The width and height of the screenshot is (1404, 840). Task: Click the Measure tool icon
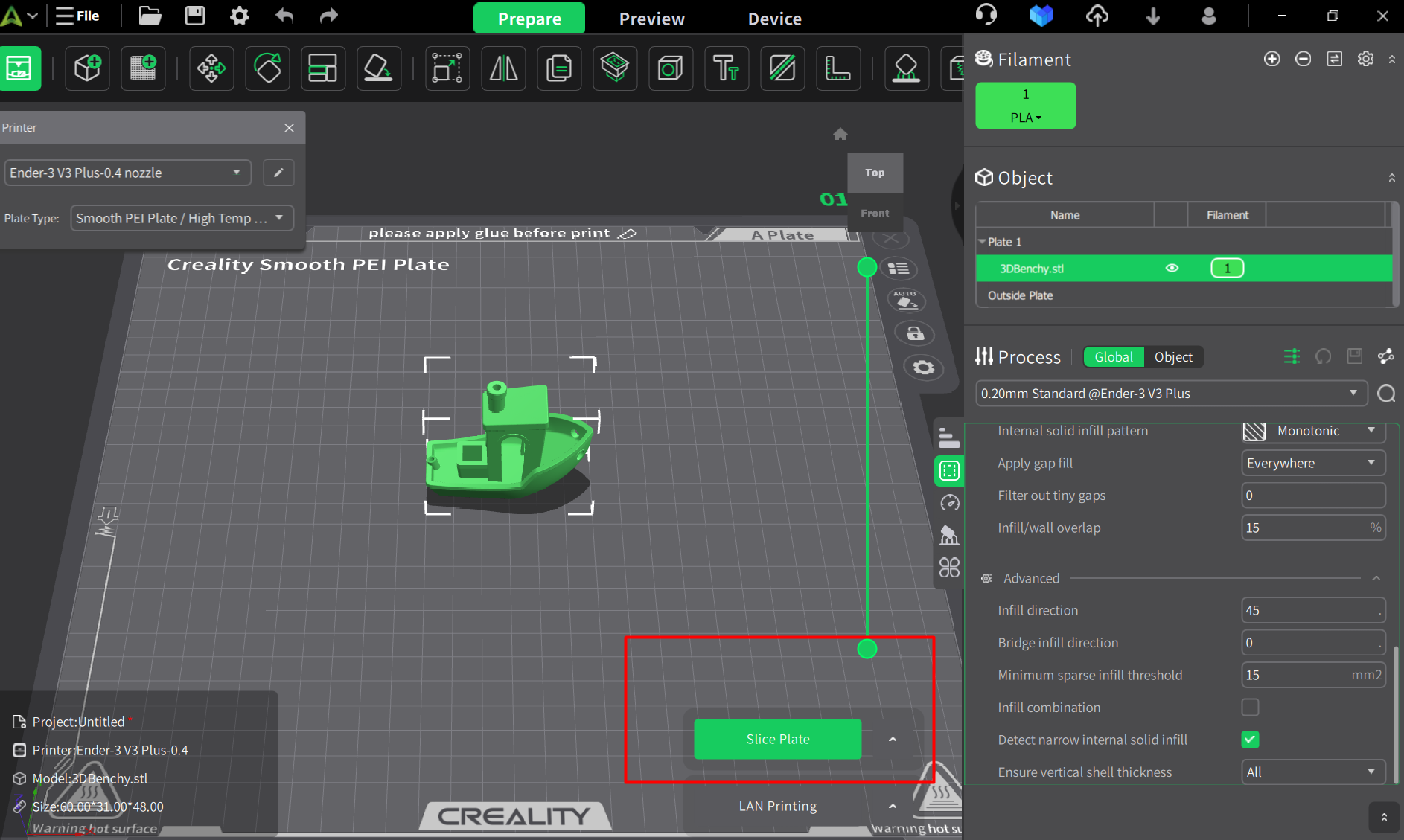838,68
